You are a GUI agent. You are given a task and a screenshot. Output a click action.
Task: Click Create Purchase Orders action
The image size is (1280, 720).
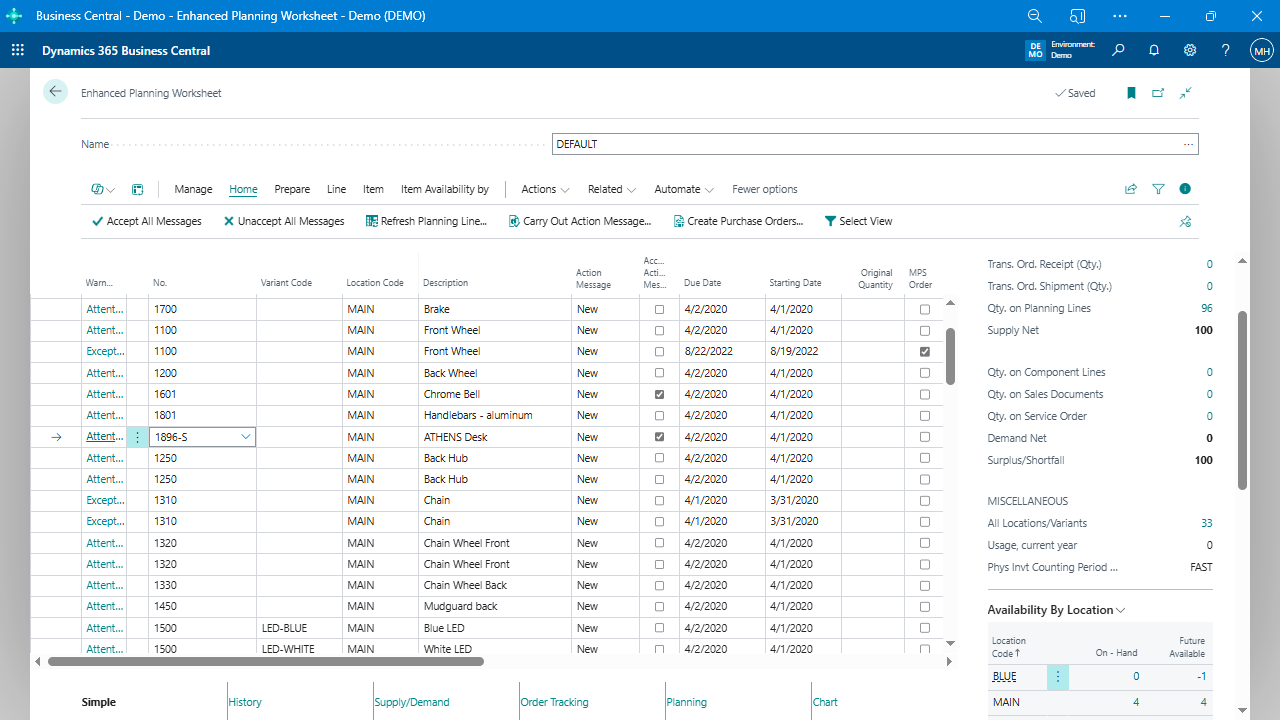tap(739, 221)
